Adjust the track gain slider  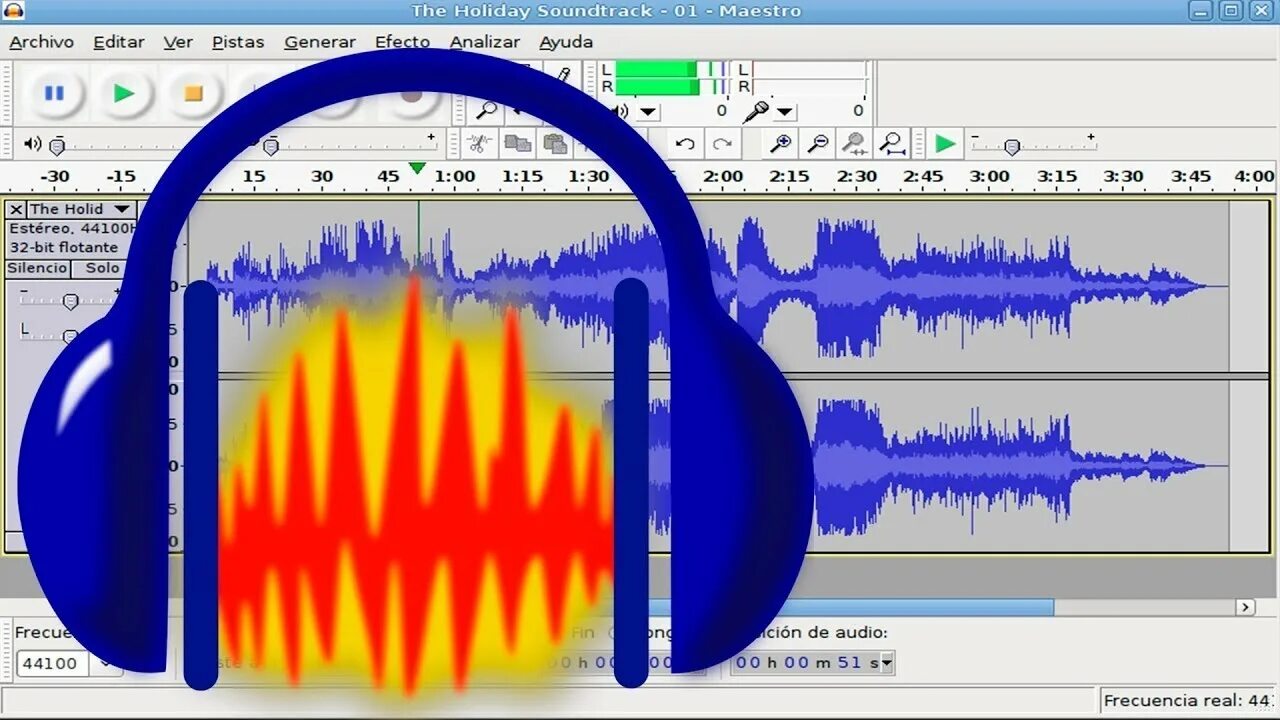(x=70, y=301)
